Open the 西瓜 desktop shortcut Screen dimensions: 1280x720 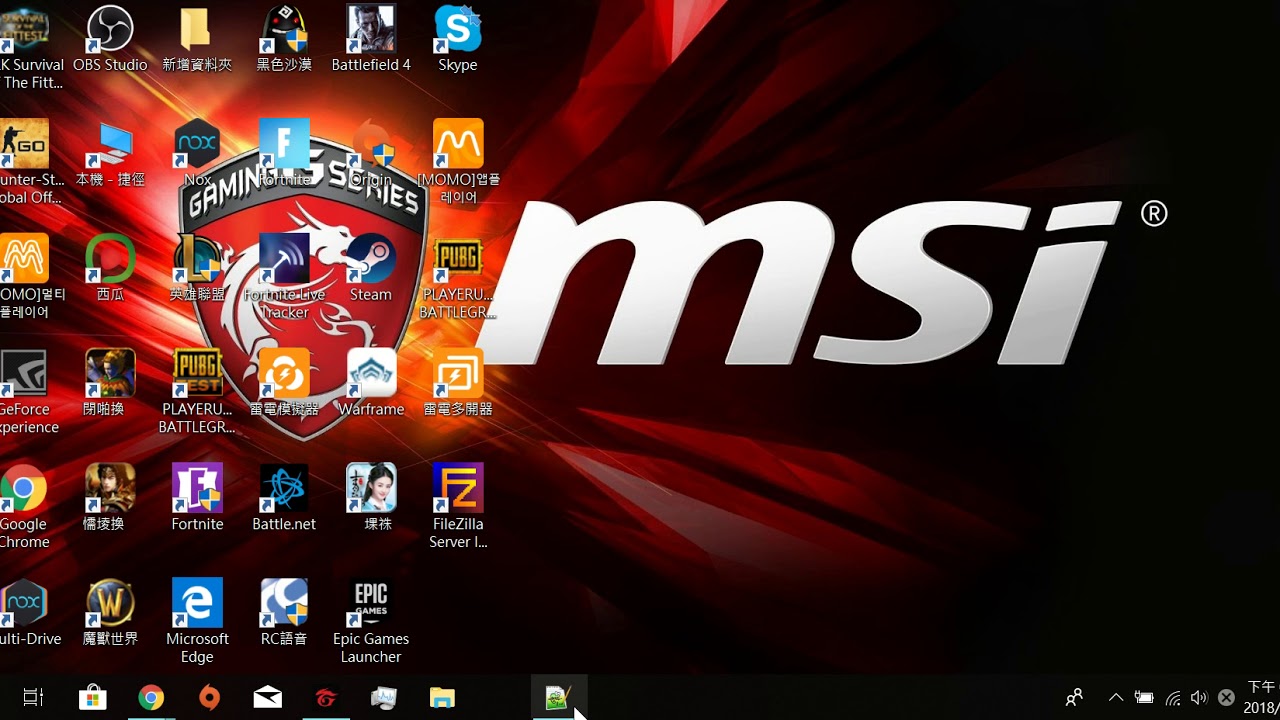tap(110, 268)
